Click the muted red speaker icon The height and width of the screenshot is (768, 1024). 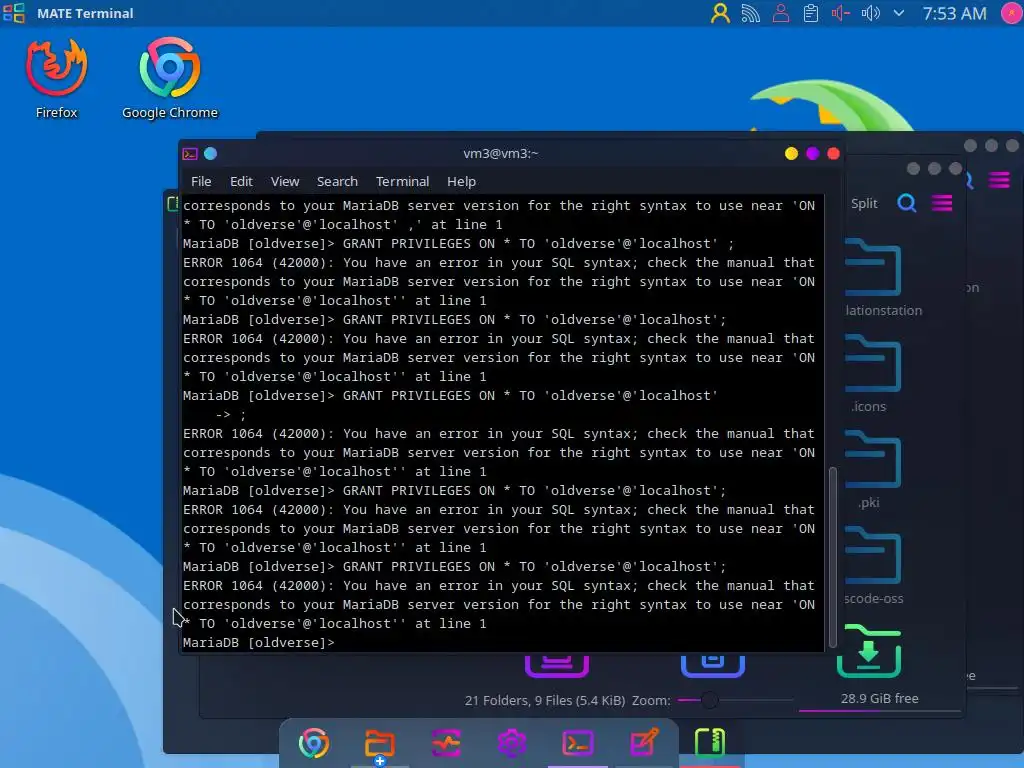[x=840, y=13]
